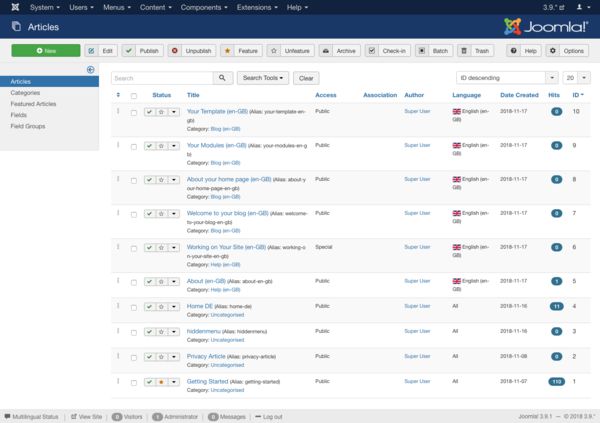600x423 pixels.
Task: Select Categories in the sidebar
Action: 25,93
